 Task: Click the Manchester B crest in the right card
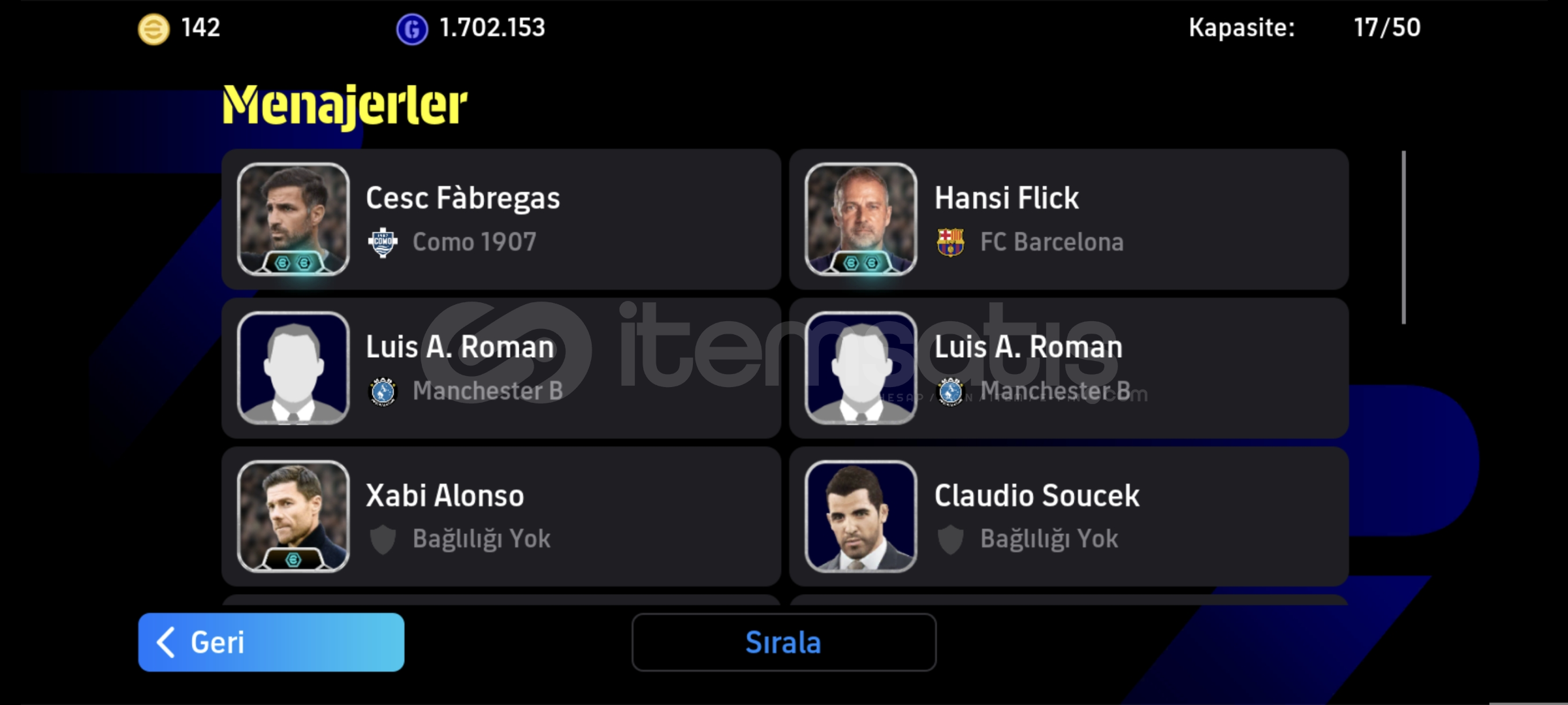tap(950, 392)
